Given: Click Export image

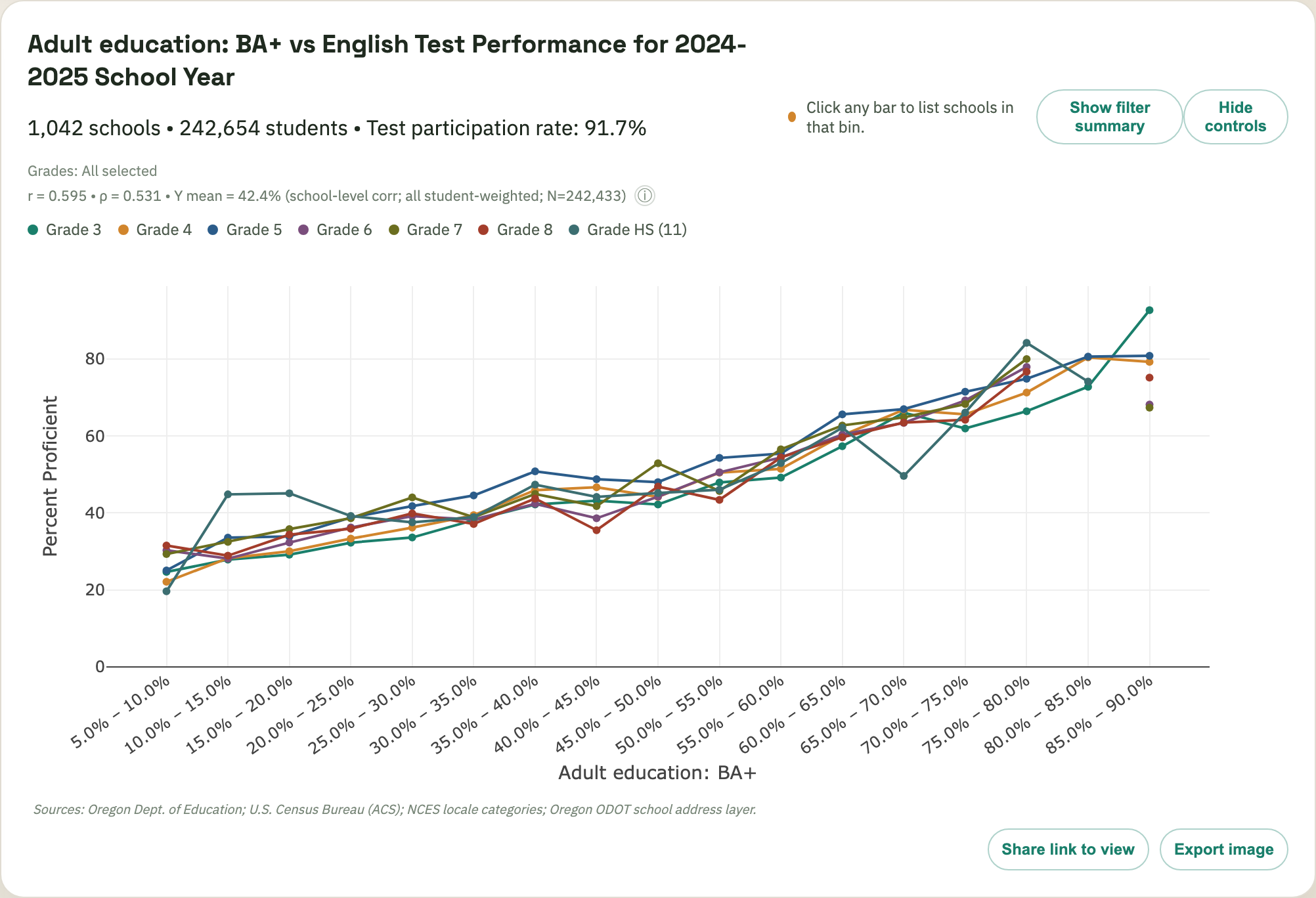Looking at the screenshot, I should [1224, 849].
